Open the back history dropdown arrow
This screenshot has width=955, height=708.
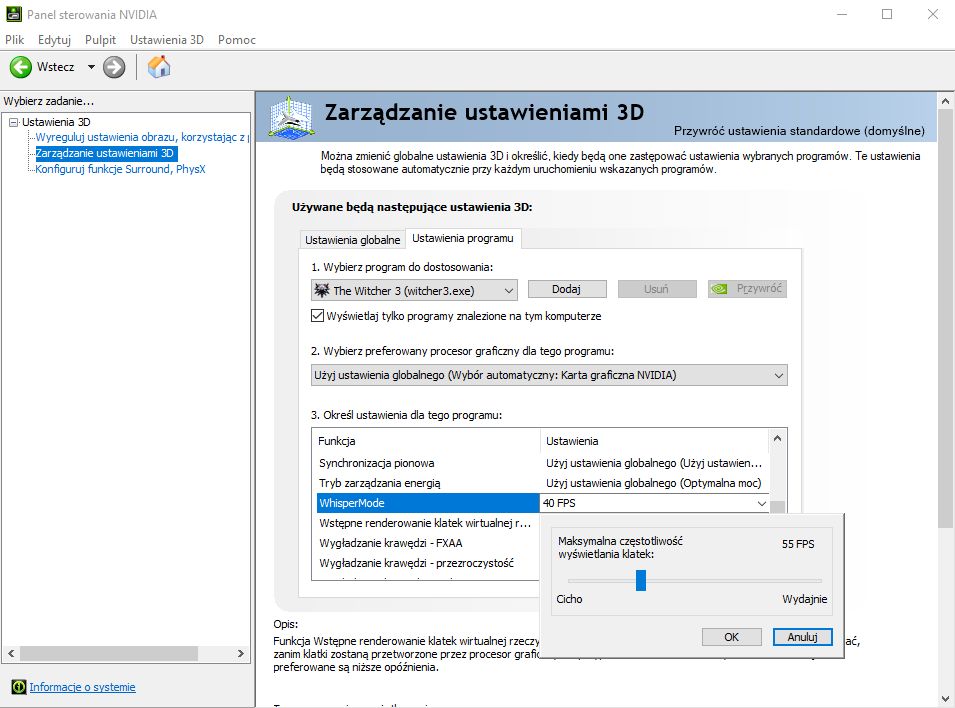(x=91, y=67)
